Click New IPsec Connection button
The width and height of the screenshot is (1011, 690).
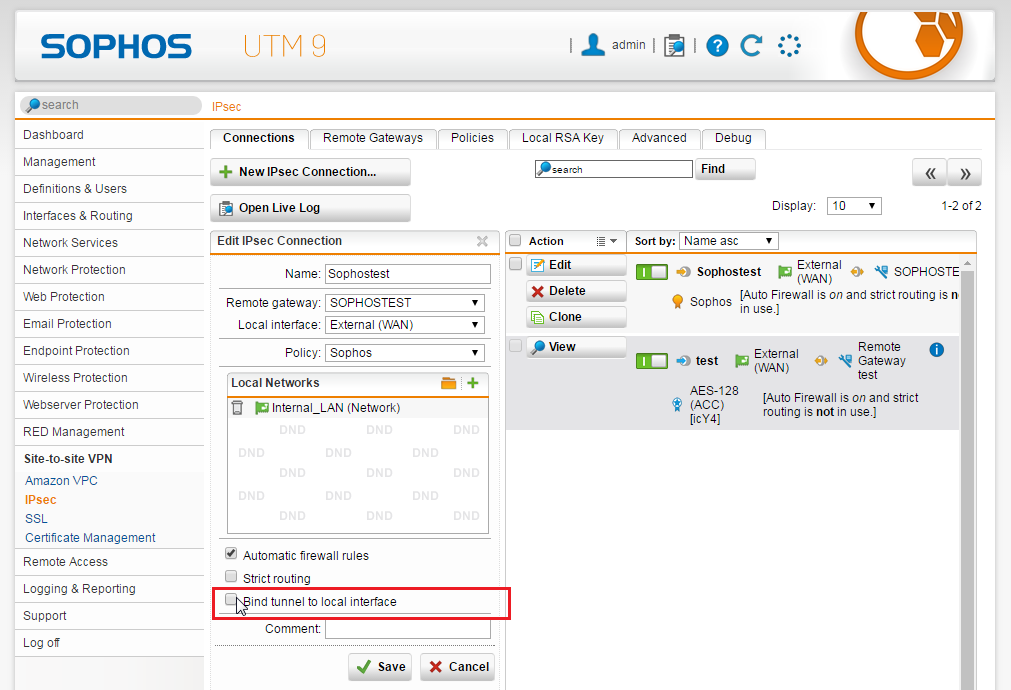(310, 172)
